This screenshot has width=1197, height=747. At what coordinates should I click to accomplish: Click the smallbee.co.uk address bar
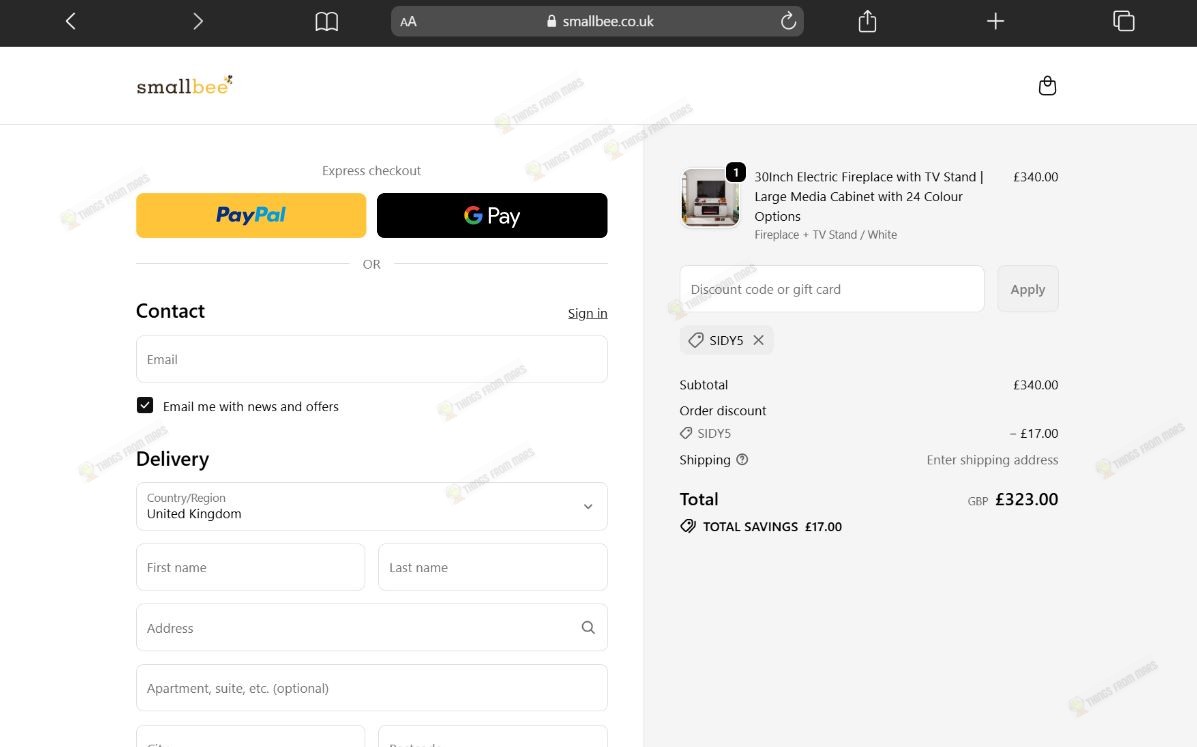pos(597,21)
